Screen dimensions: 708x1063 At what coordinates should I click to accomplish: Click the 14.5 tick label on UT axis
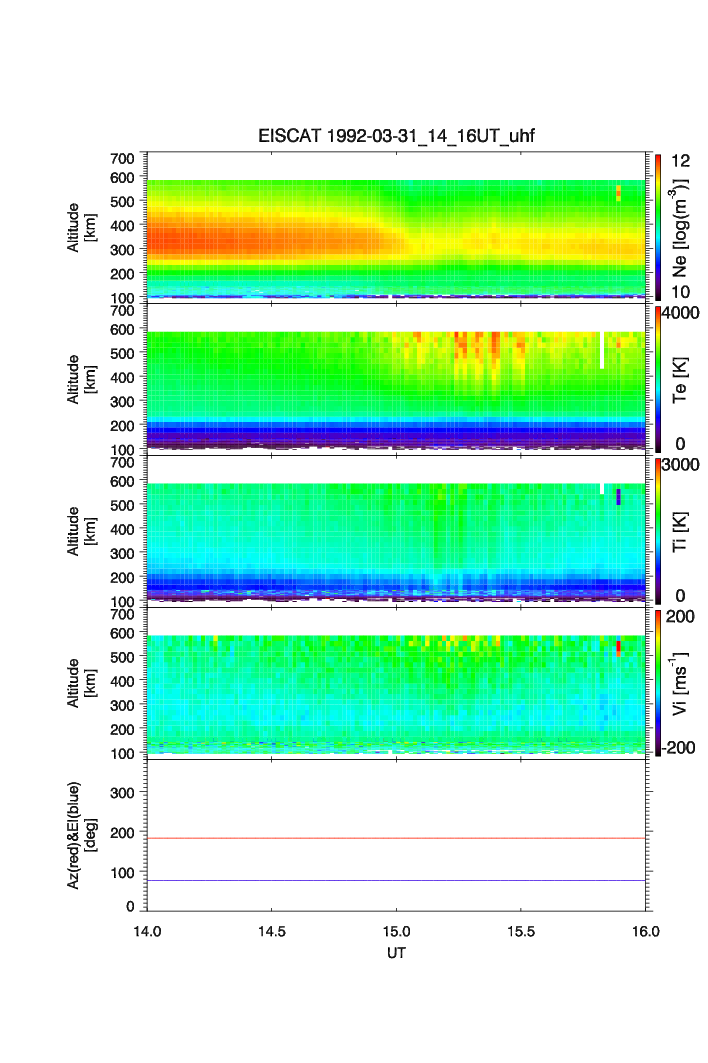[271, 931]
